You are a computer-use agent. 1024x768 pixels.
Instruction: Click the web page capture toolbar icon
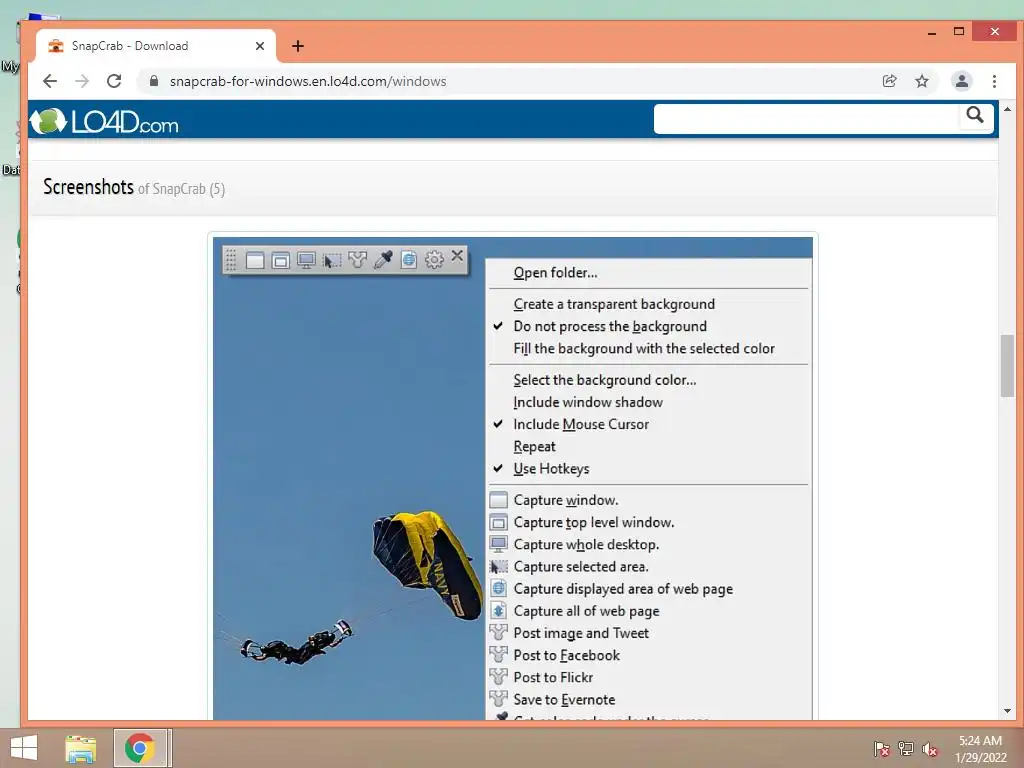point(409,260)
